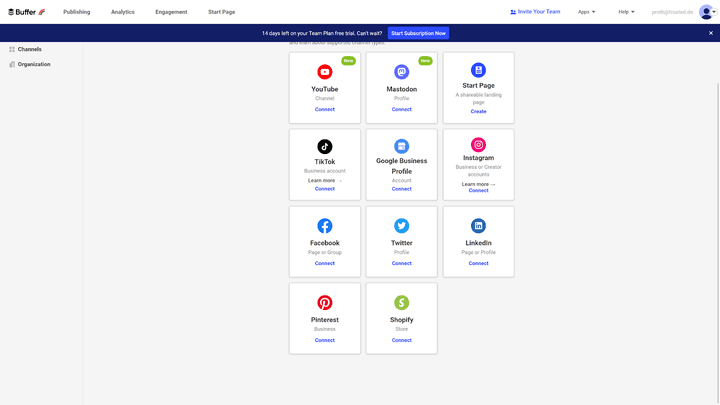
Task: Connect an Instagram account
Action: tap(478, 191)
